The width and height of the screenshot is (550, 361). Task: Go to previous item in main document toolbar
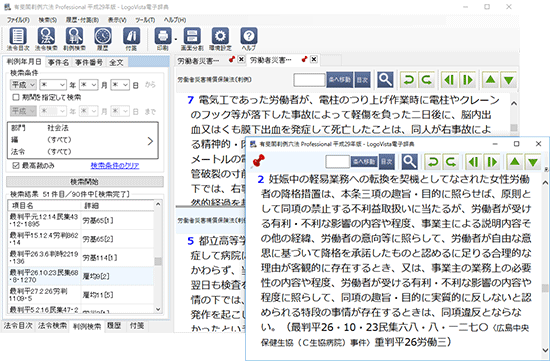click(x=449, y=80)
